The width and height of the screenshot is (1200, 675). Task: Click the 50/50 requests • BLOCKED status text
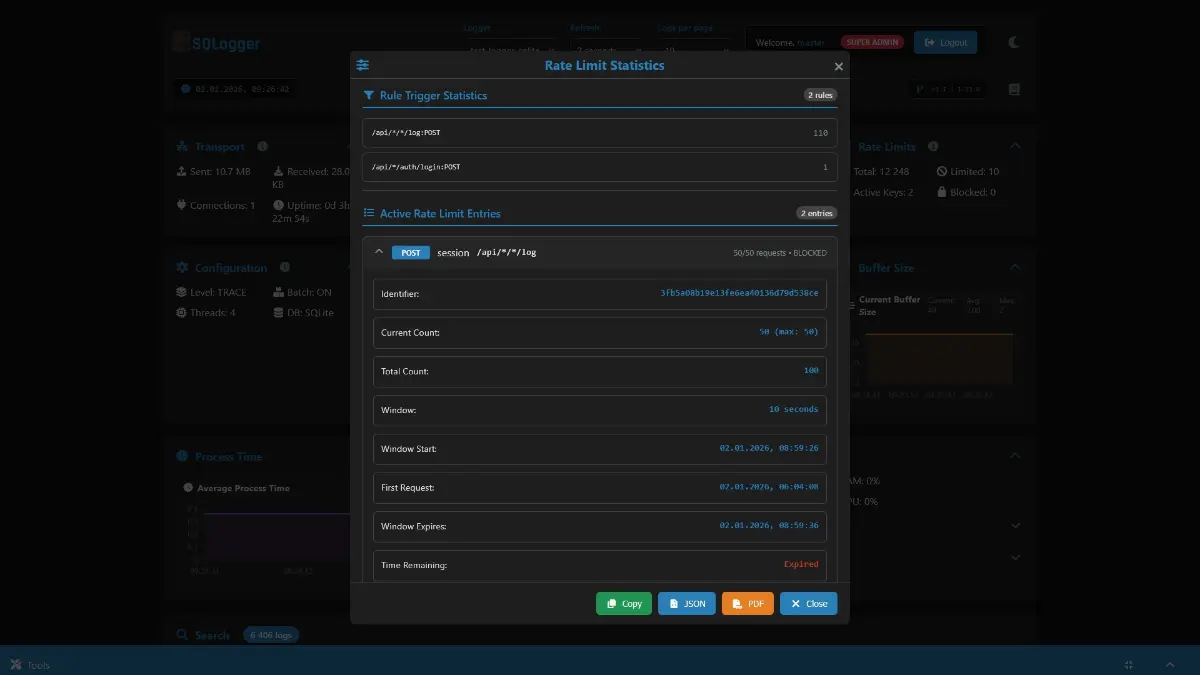(x=780, y=253)
